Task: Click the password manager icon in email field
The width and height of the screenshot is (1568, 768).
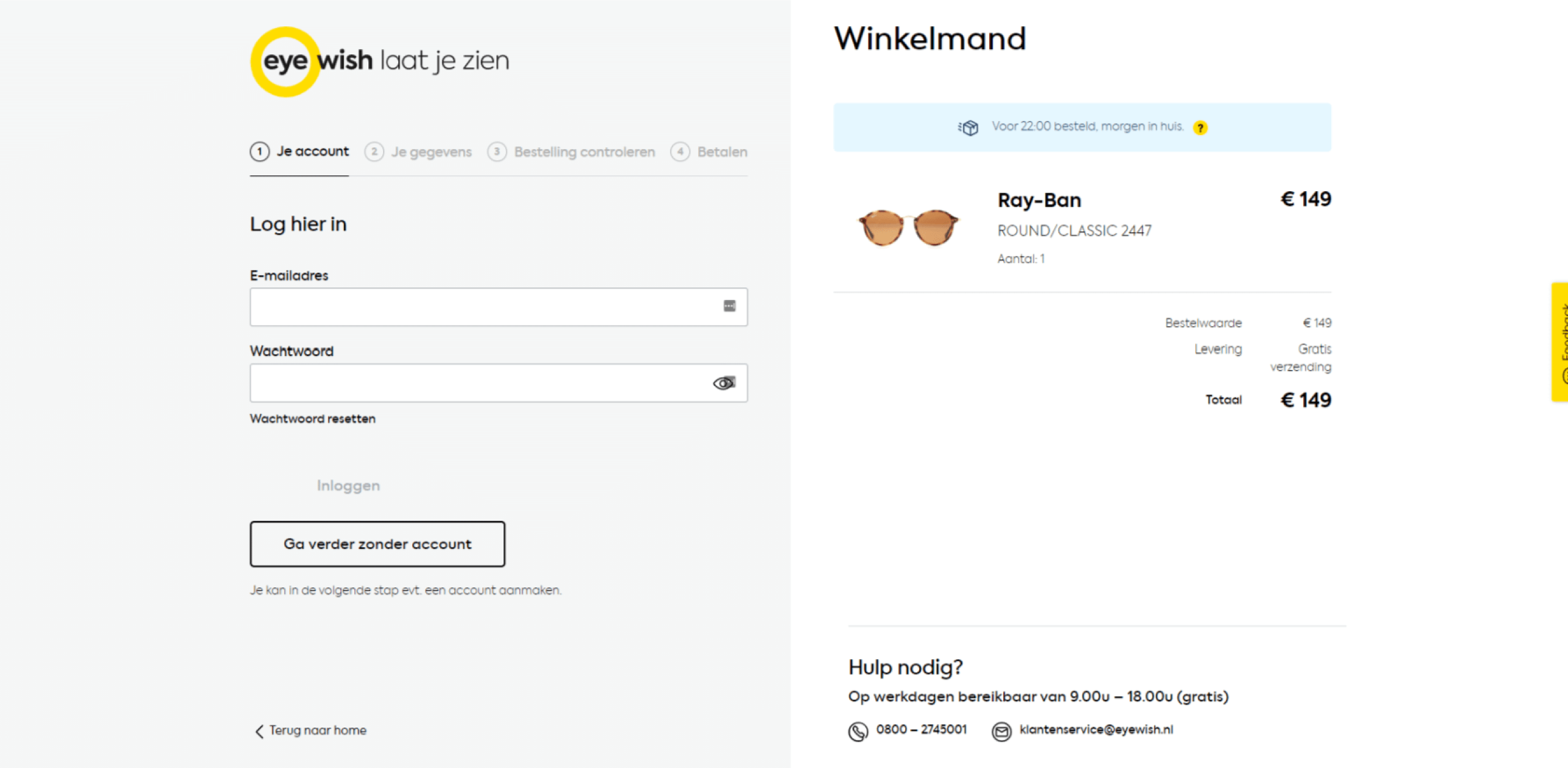Action: click(x=729, y=306)
